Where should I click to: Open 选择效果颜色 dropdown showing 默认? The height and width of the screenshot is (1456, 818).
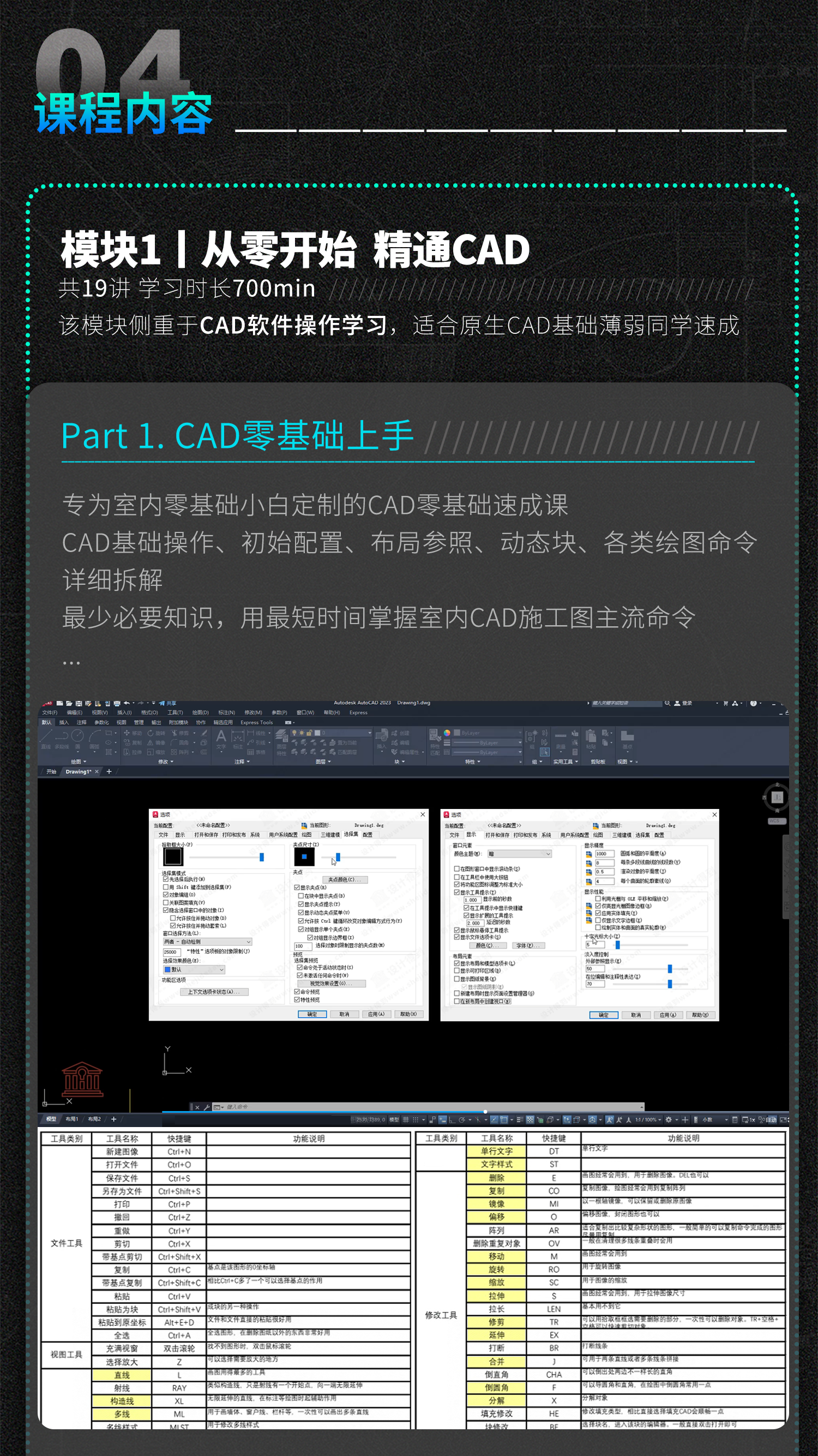(x=194, y=970)
